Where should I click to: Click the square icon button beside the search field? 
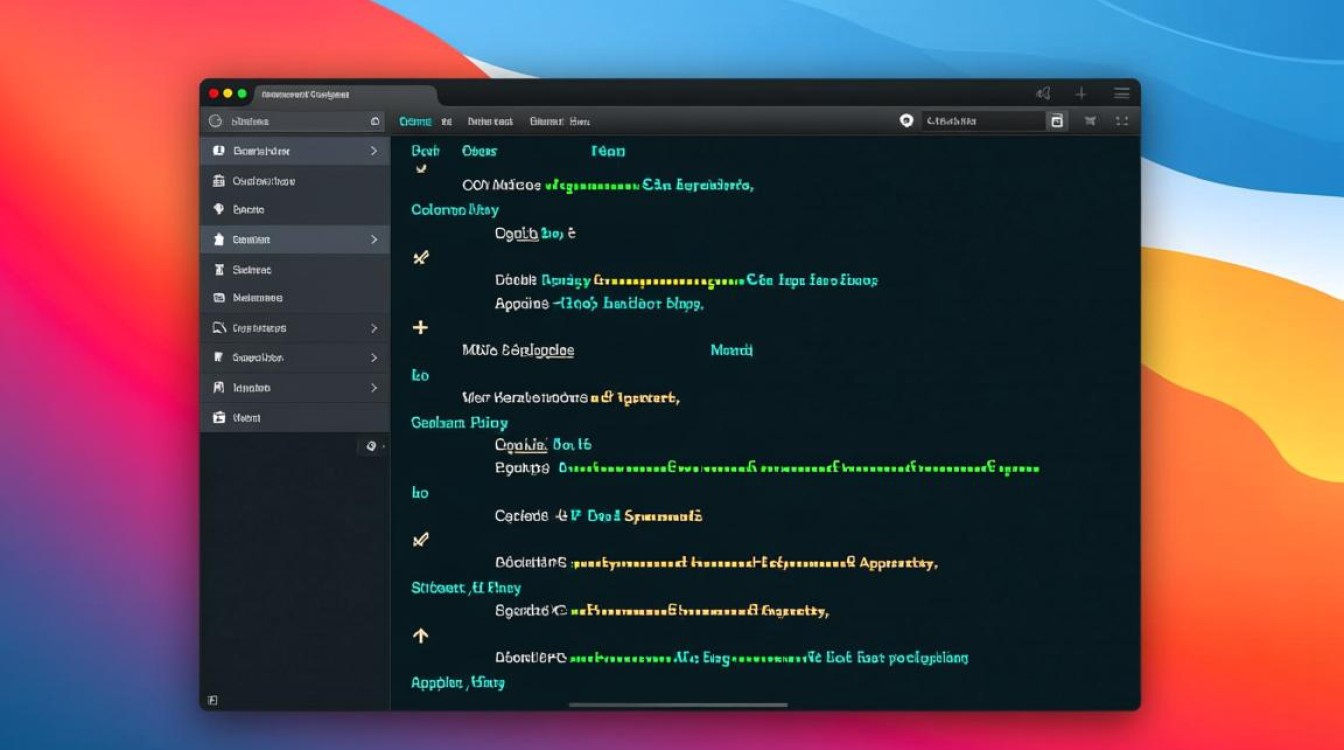(x=1056, y=121)
